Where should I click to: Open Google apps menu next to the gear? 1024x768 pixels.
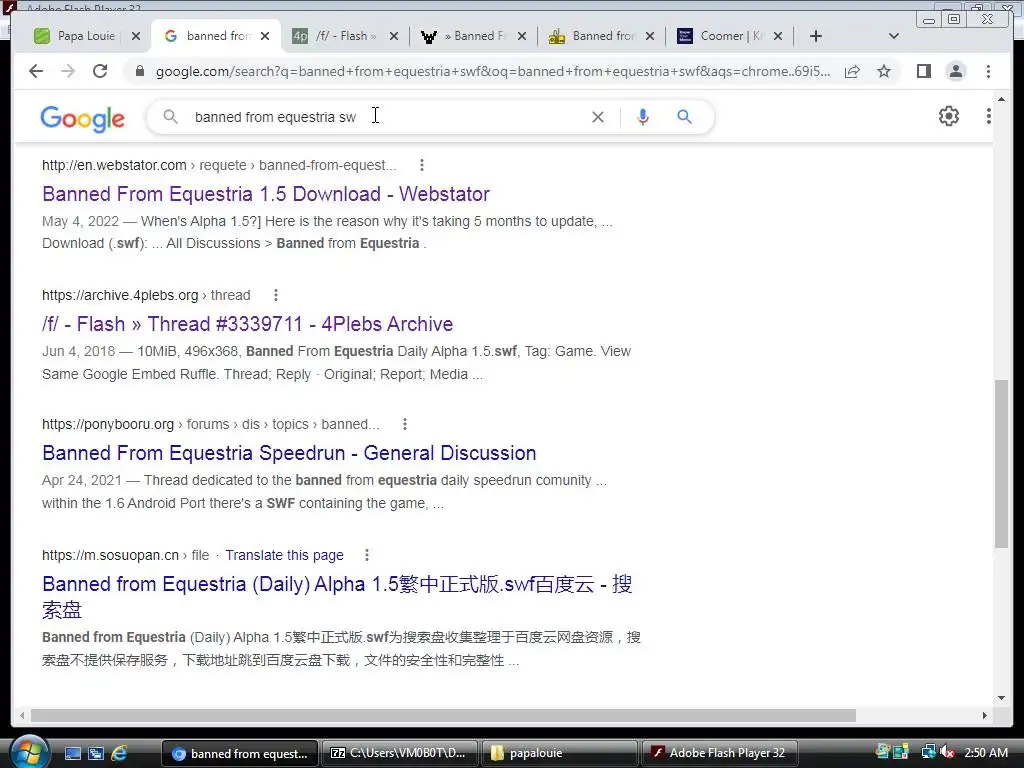tap(988, 116)
